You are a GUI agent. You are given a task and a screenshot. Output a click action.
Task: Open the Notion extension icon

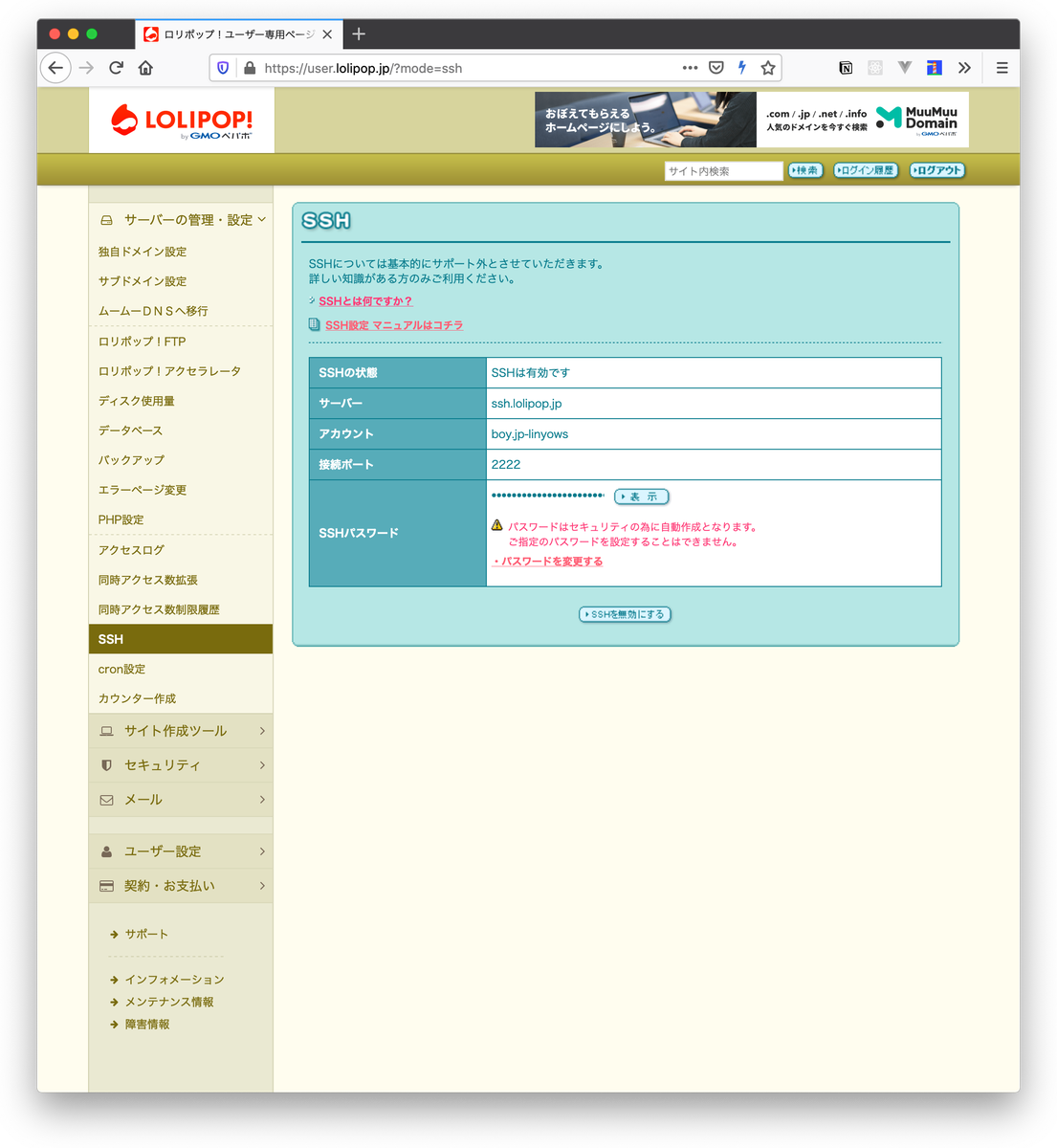(845, 67)
